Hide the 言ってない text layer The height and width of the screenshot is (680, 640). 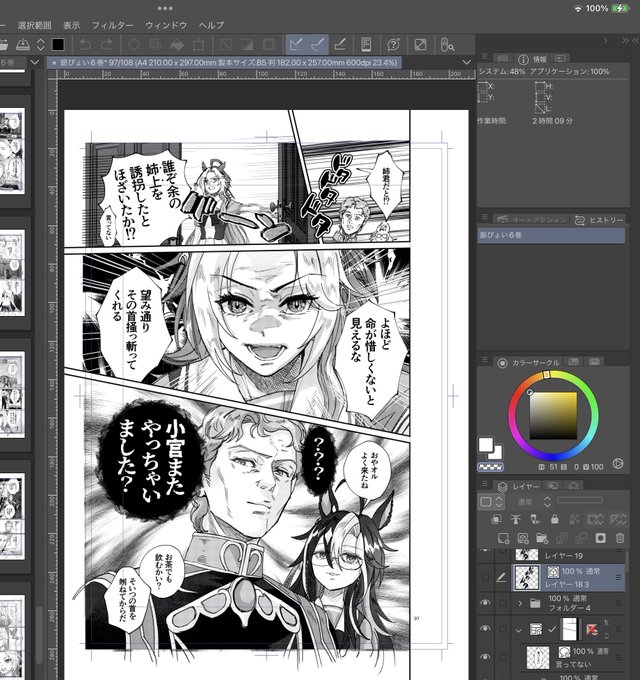[485, 657]
